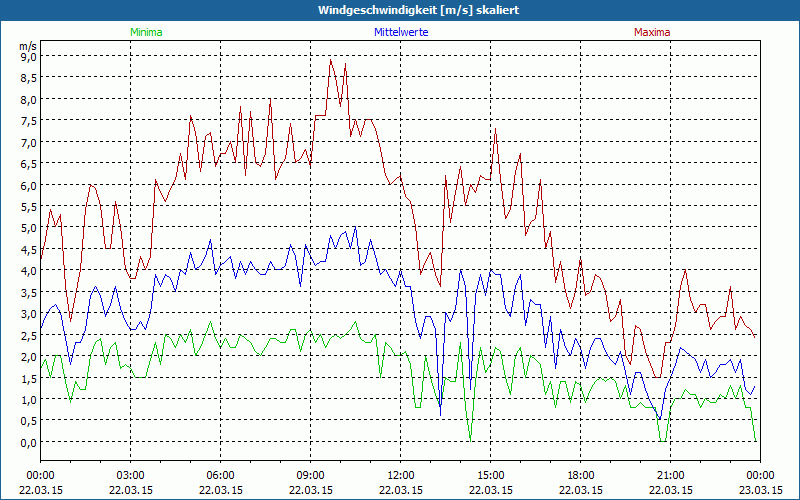Image resolution: width=800 pixels, height=500 pixels.
Task: Click the 12:00 time axis label
Action: (401, 476)
